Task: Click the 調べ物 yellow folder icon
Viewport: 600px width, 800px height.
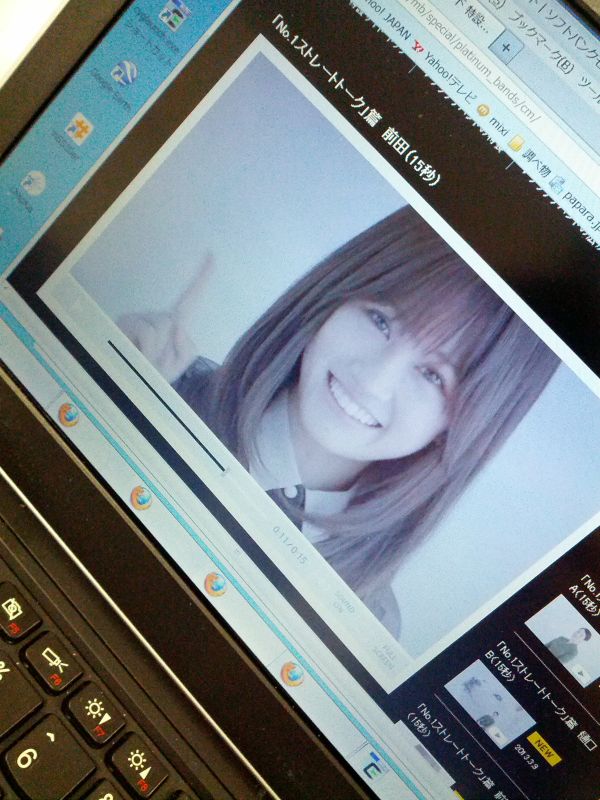Action: pos(514,145)
